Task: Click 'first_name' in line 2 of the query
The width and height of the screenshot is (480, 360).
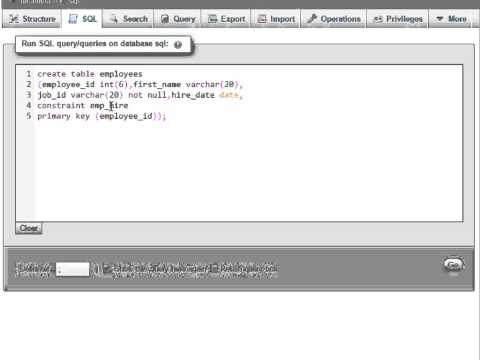Action: tap(157, 85)
